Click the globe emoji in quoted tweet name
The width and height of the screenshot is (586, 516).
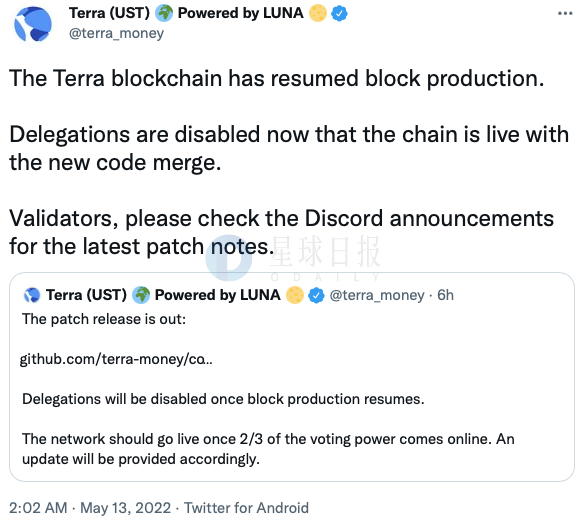click(x=141, y=295)
